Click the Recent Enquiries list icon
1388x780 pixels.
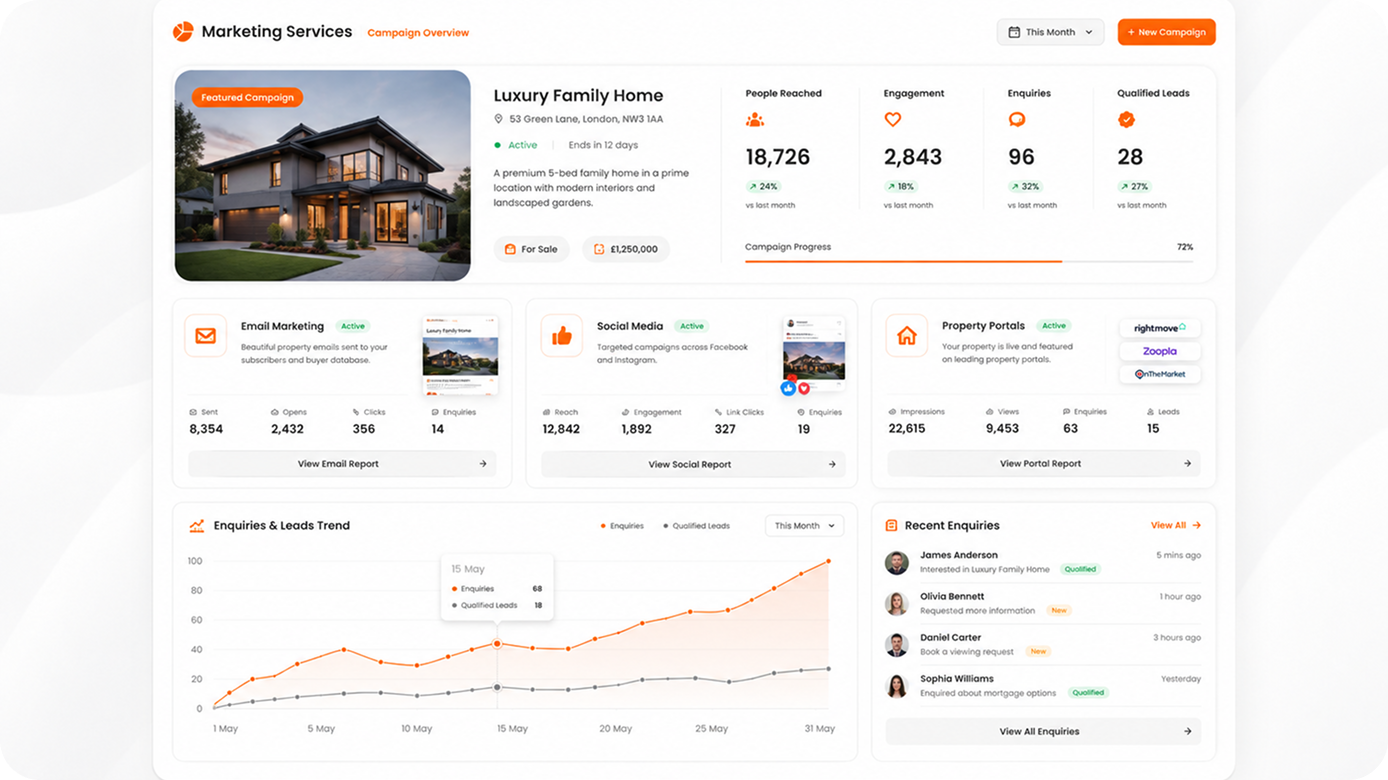coord(891,526)
